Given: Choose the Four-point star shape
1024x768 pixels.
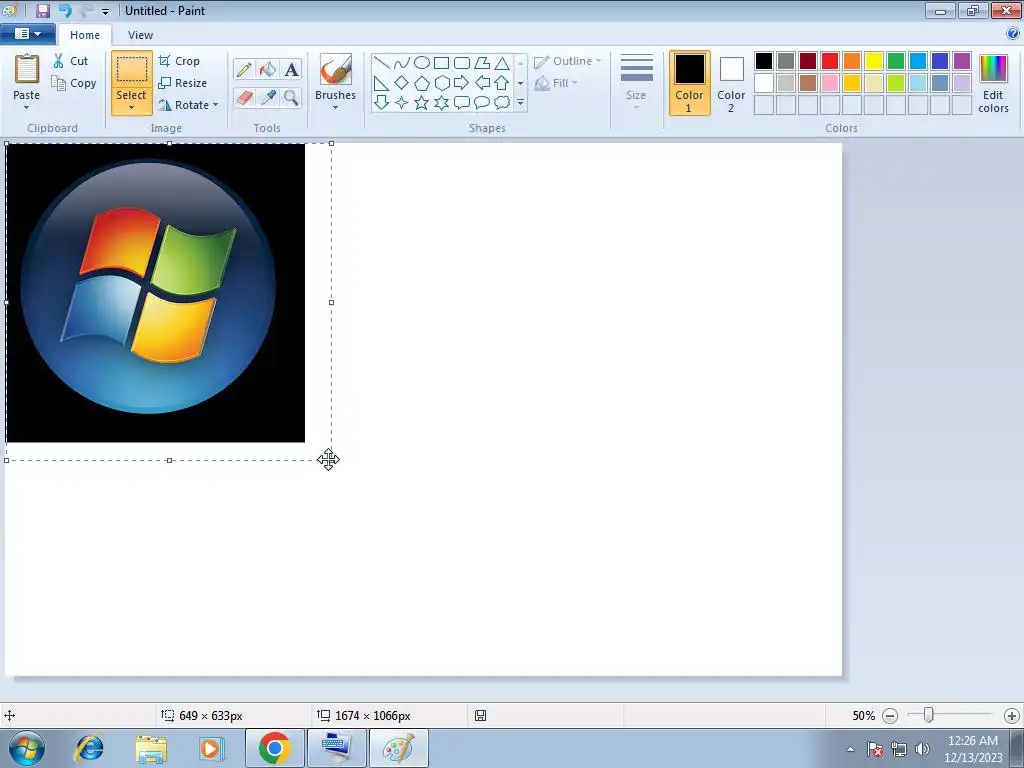Looking at the screenshot, I should point(402,103).
